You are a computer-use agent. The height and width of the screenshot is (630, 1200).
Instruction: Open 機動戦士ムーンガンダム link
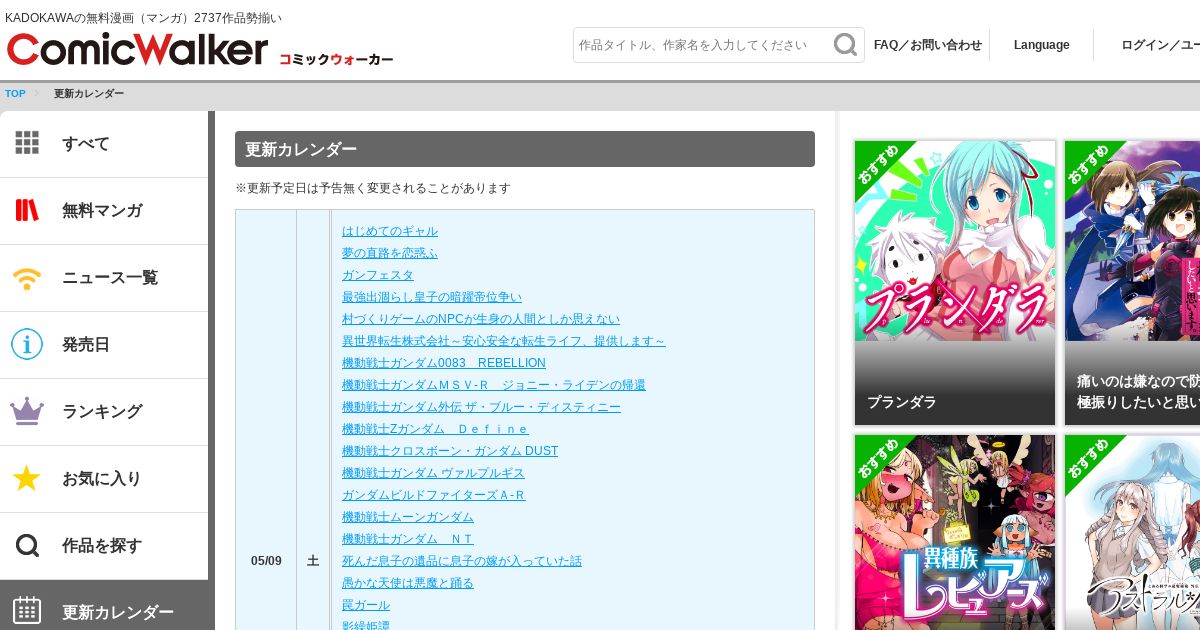pos(408,517)
